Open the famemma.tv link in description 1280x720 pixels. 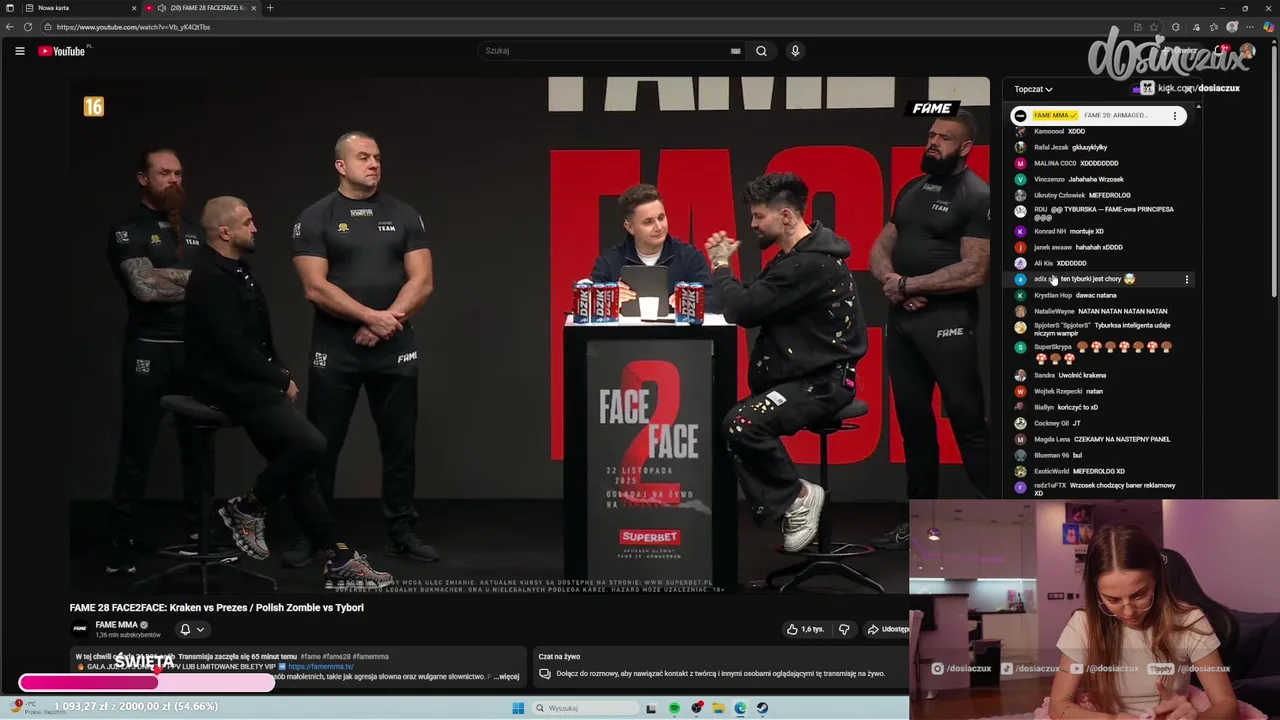pos(320,667)
